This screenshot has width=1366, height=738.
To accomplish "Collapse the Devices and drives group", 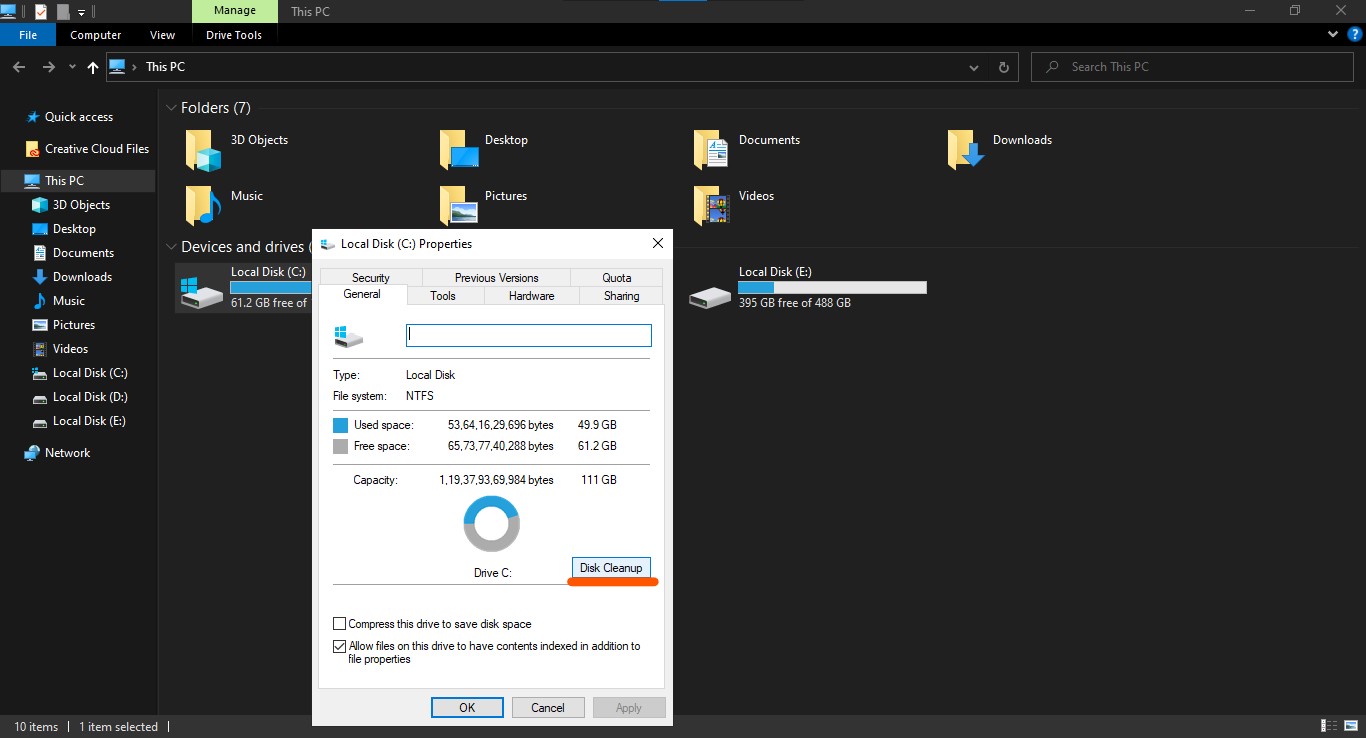I will [170, 247].
